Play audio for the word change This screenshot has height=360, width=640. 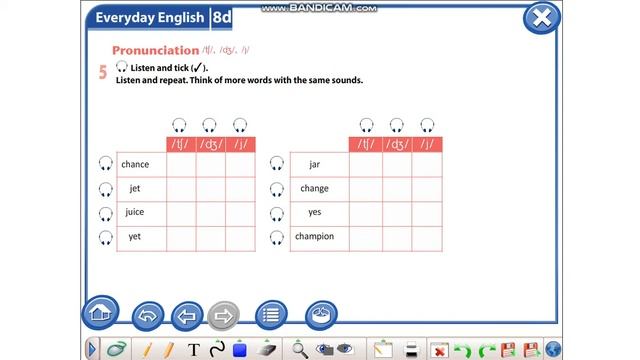[277, 189]
